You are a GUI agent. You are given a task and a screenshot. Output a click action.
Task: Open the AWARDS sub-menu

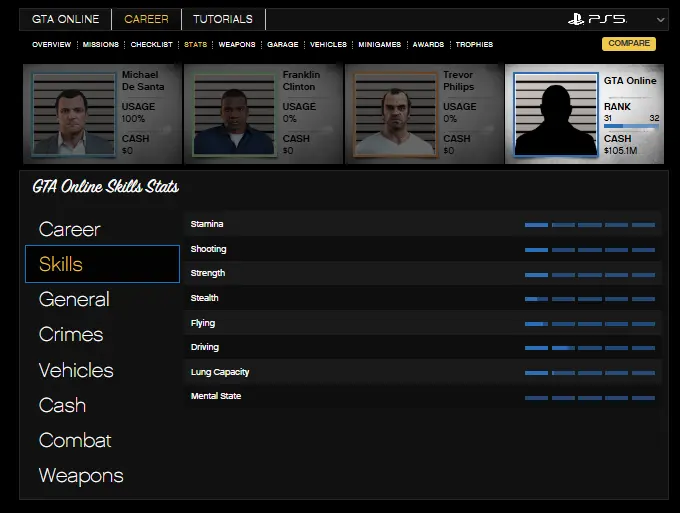pos(428,45)
